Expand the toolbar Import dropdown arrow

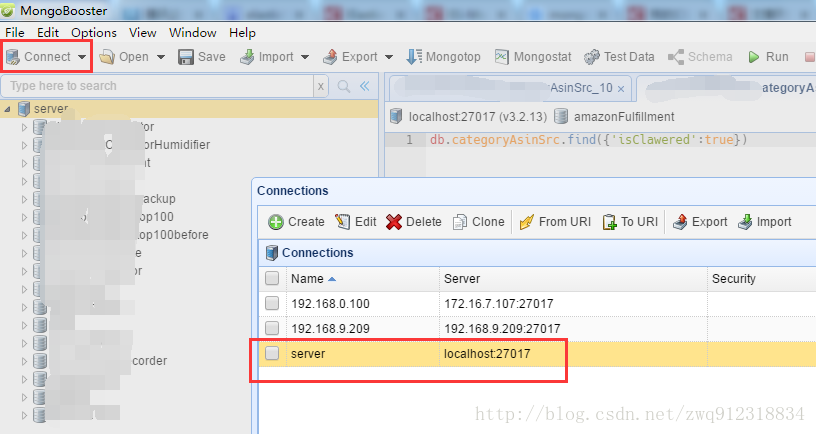coord(305,57)
